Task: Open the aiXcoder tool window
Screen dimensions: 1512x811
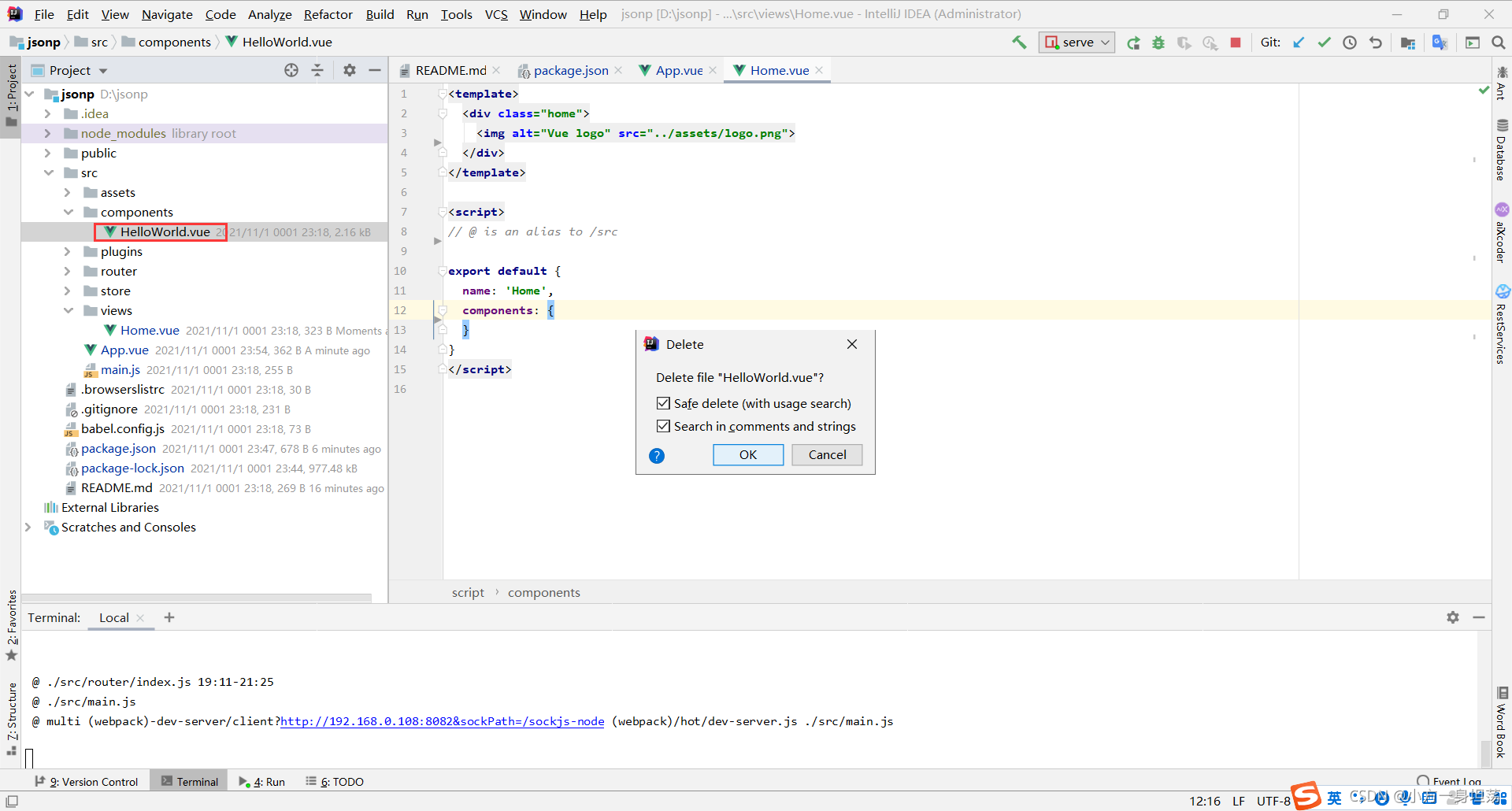Action: click(1502, 233)
